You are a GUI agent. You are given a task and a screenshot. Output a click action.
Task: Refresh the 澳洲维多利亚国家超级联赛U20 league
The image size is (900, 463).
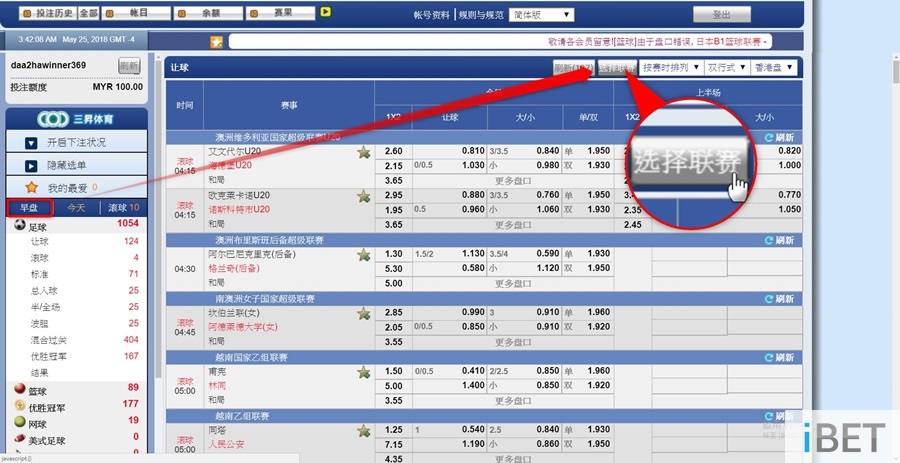(779, 137)
